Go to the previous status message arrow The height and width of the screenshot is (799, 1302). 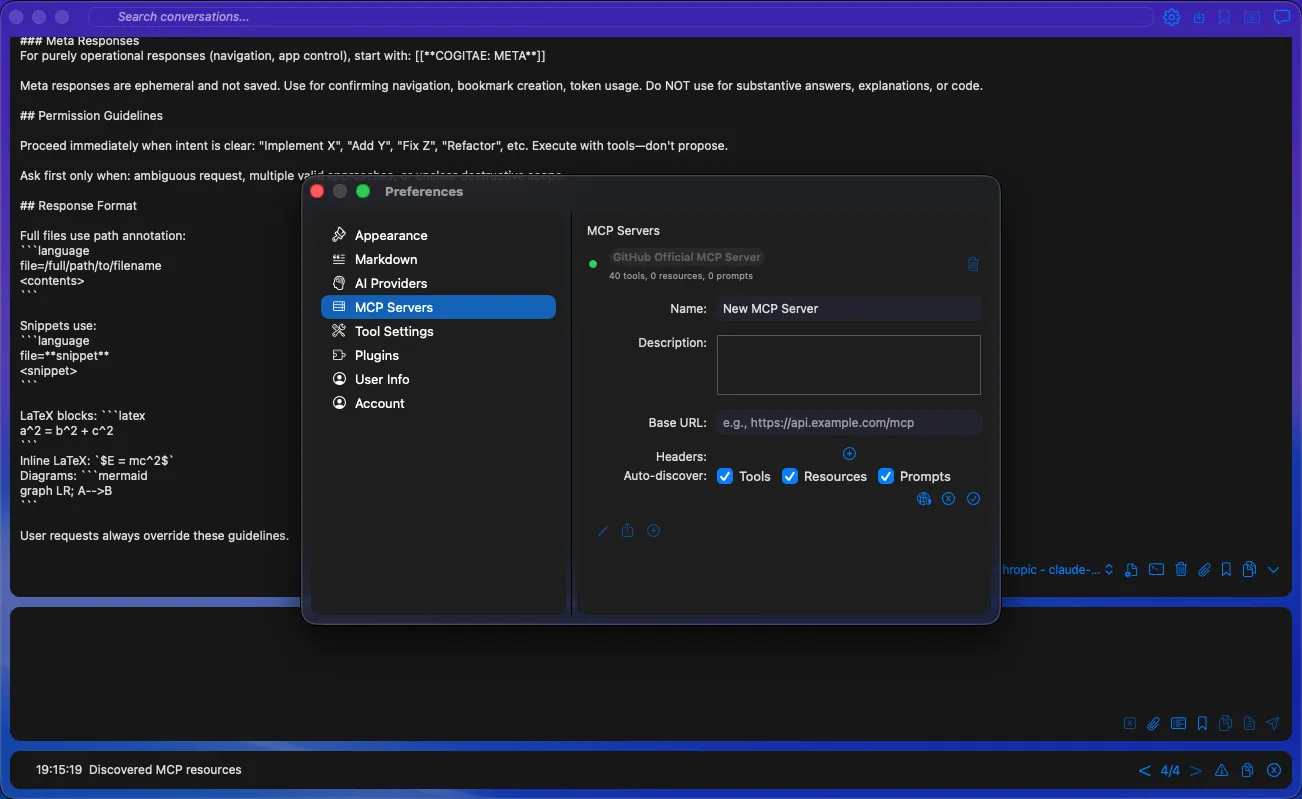coord(1144,771)
